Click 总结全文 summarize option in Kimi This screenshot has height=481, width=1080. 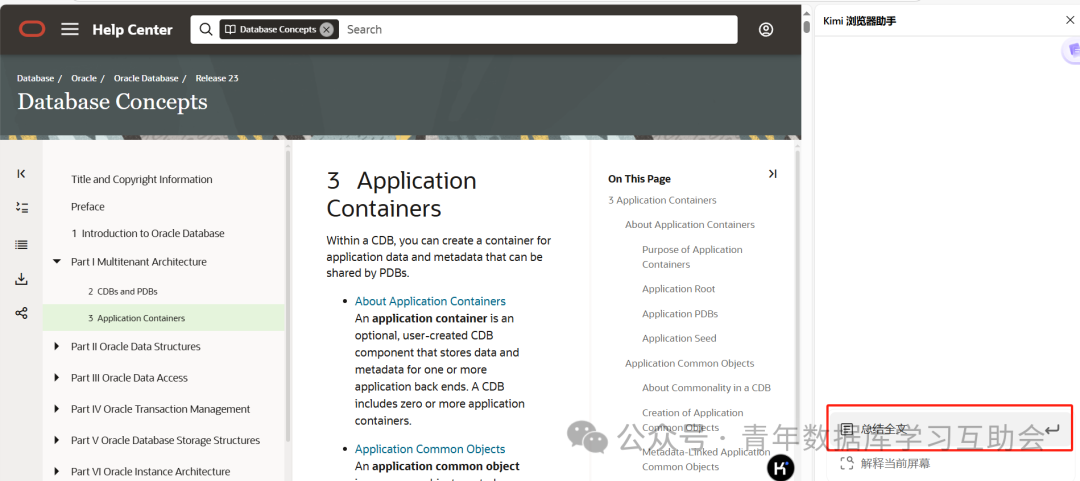(x=950, y=428)
